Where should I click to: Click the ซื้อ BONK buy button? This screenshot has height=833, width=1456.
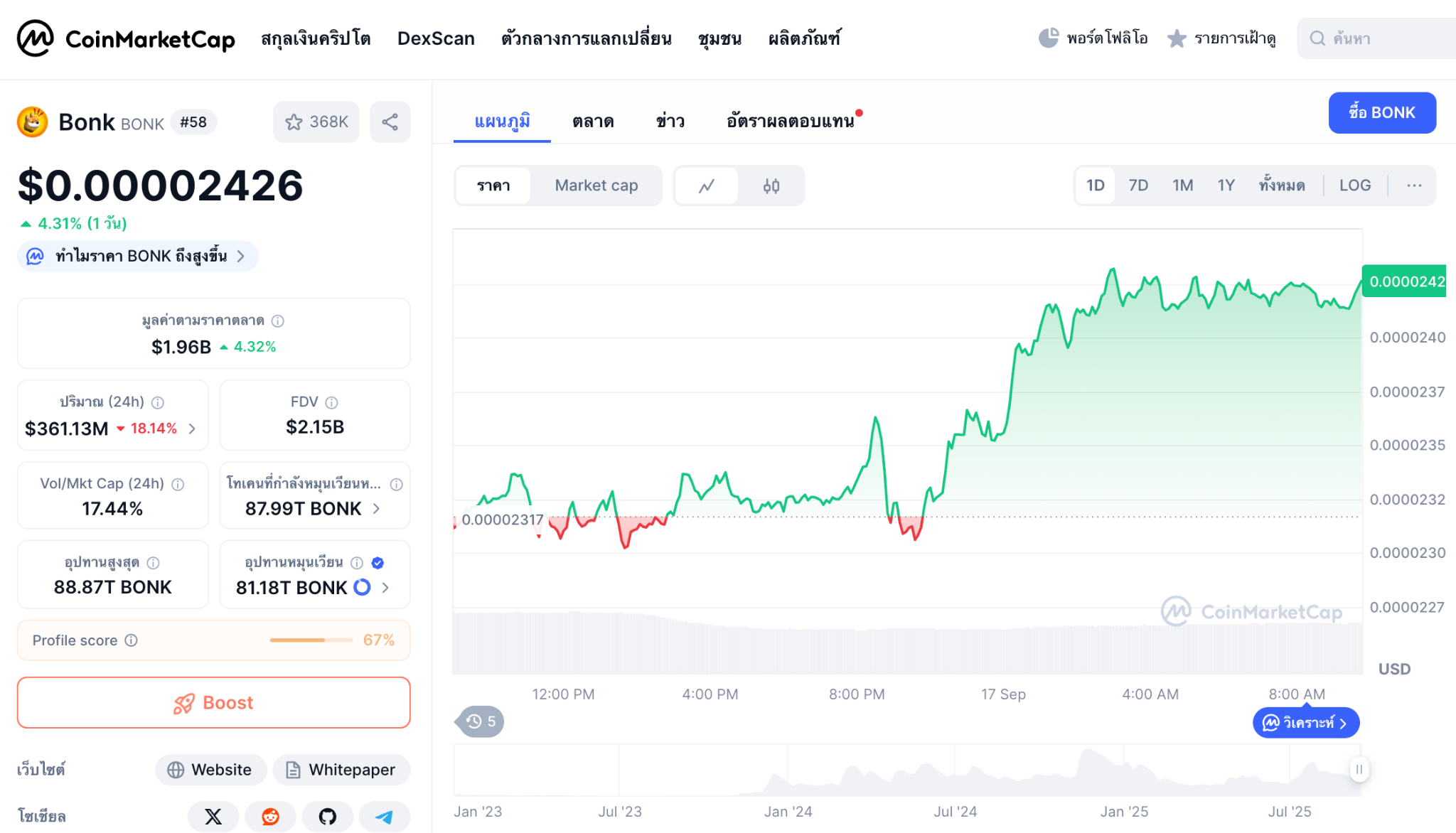(x=1381, y=112)
